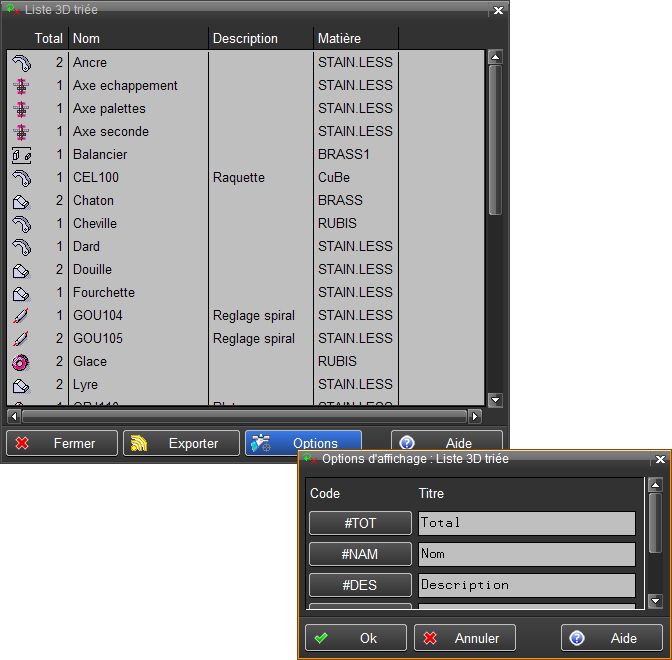The width and height of the screenshot is (672, 660).
Task: Sort list by Nom column header
Action: (137, 39)
